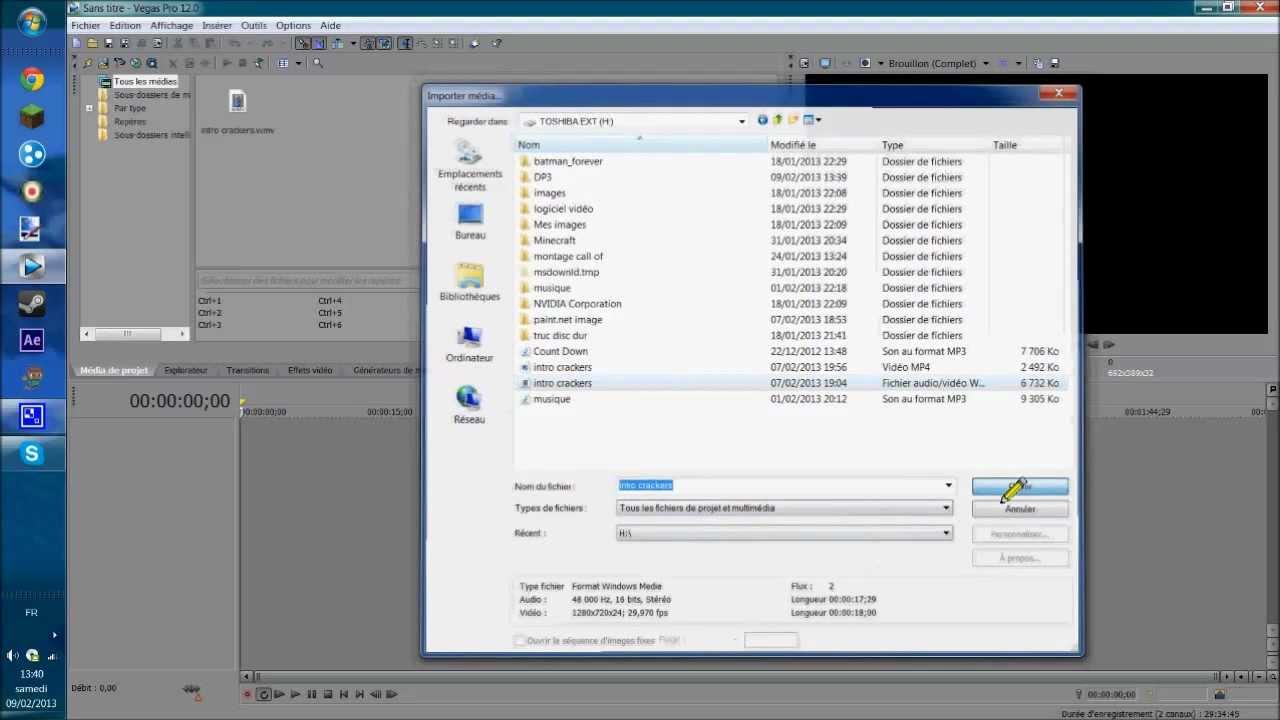The image size is (1280, 720).
Task: Sort files by Type column header
Action: [x=933, y=145]
